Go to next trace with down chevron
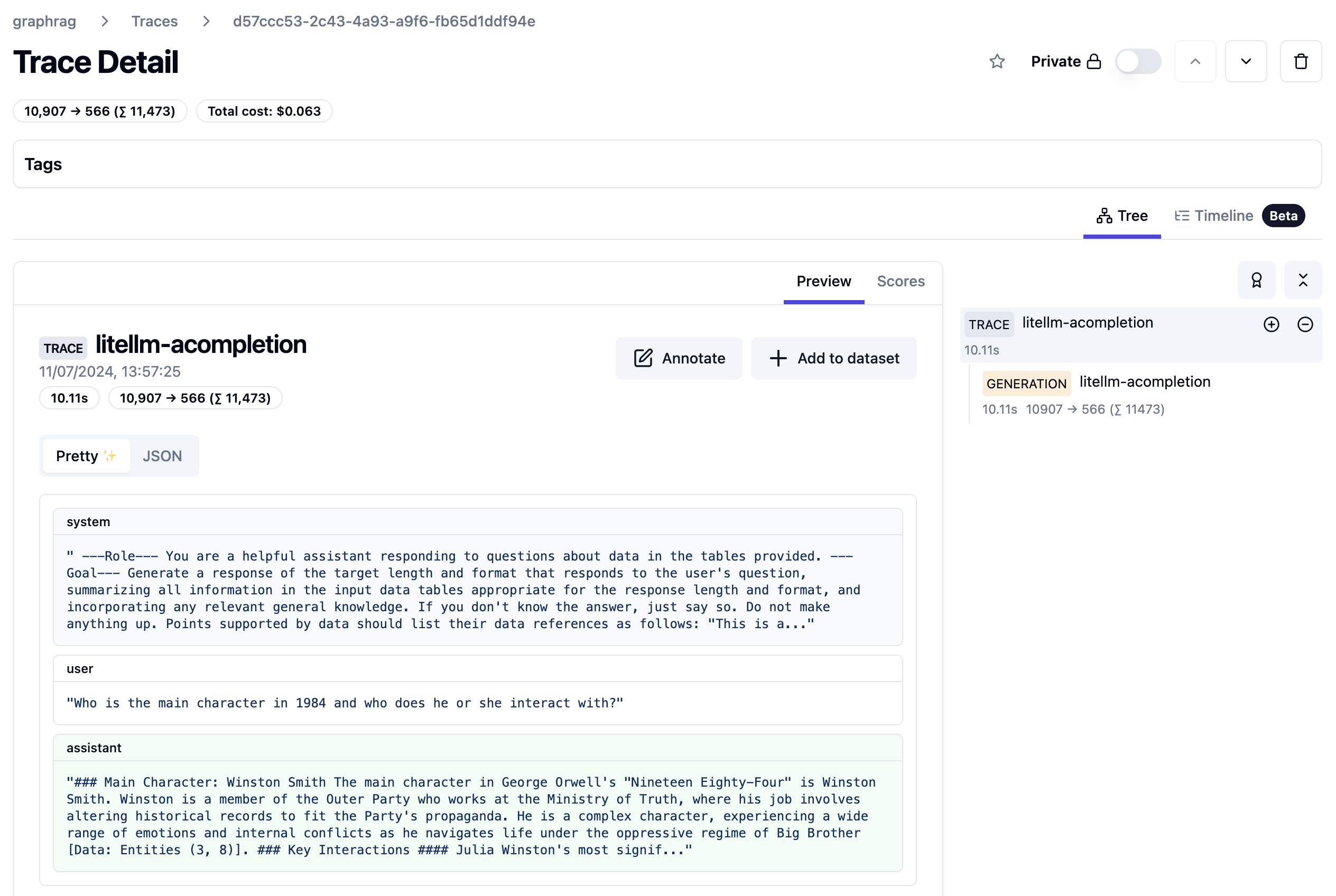Viewport: 1336px width, 896px height. [x=1246, y=61]
